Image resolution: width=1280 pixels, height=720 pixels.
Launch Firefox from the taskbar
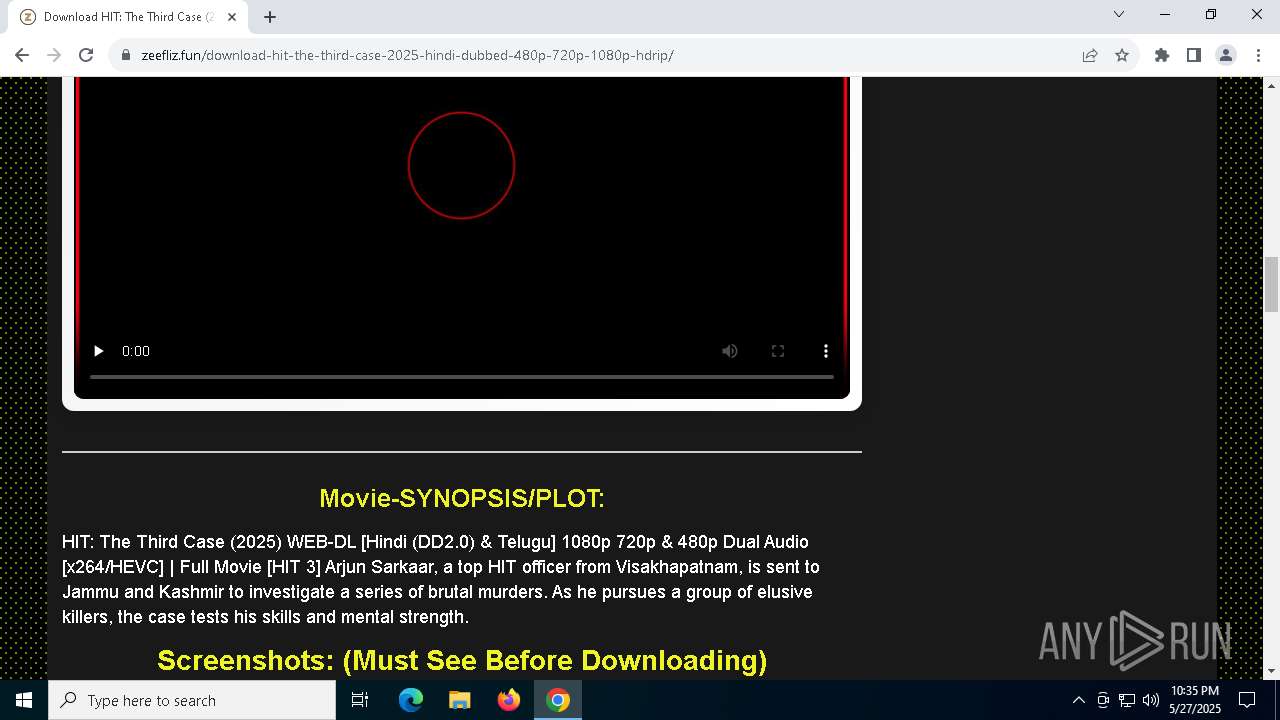[509, 700]
